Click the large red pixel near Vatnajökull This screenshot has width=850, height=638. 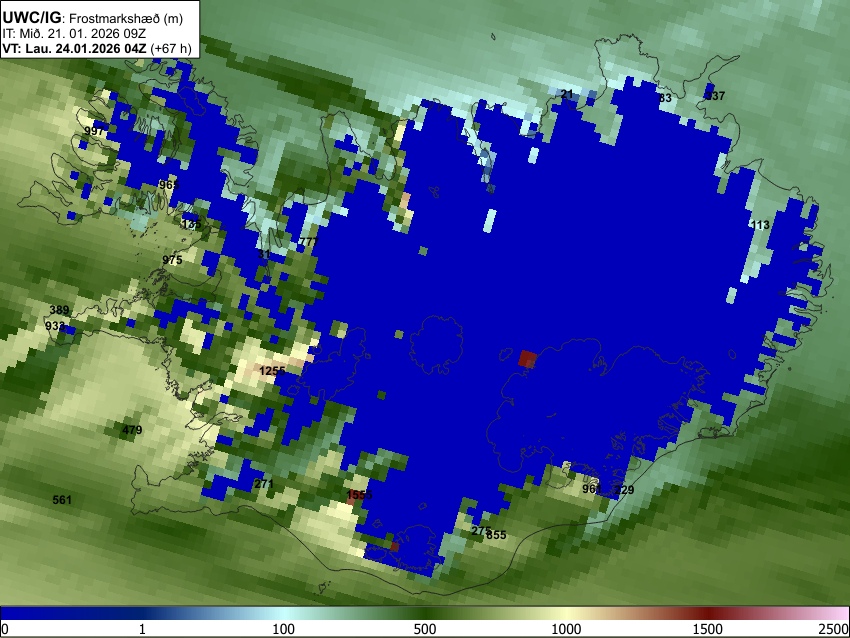pyautogui.click(x=527, y=359)
